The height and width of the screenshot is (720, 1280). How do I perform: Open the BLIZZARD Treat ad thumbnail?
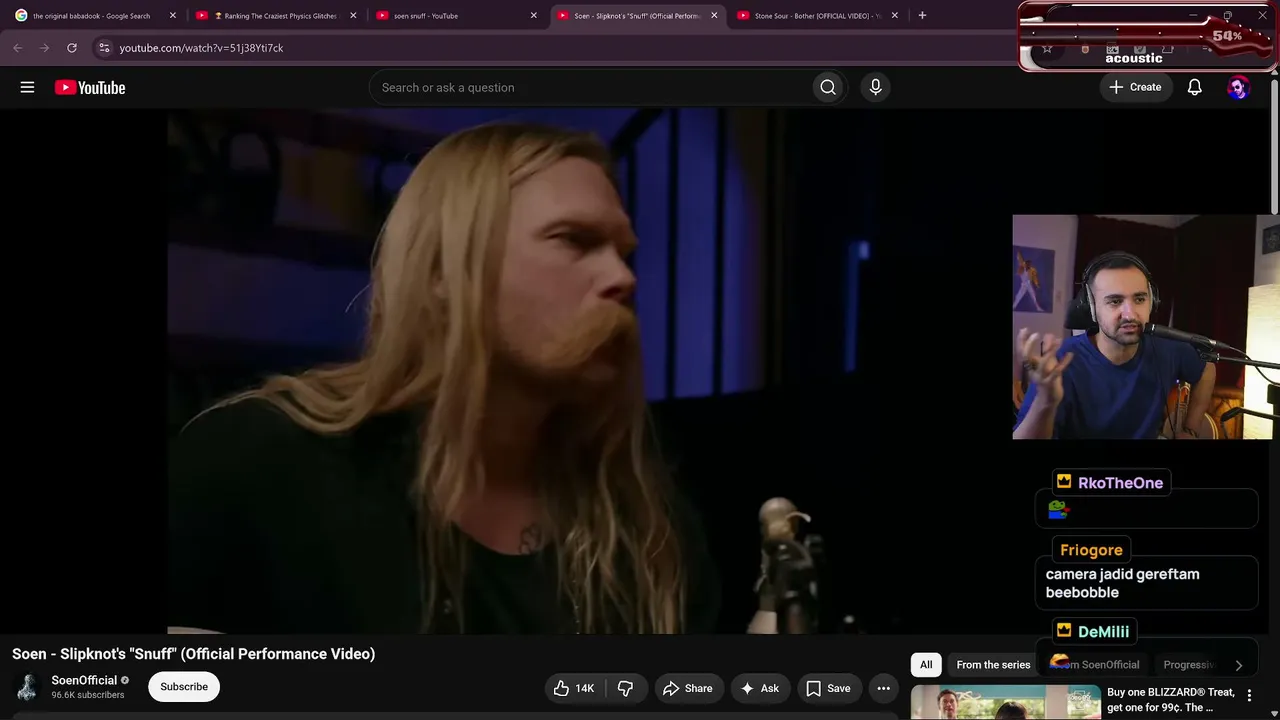point(1005,702)
